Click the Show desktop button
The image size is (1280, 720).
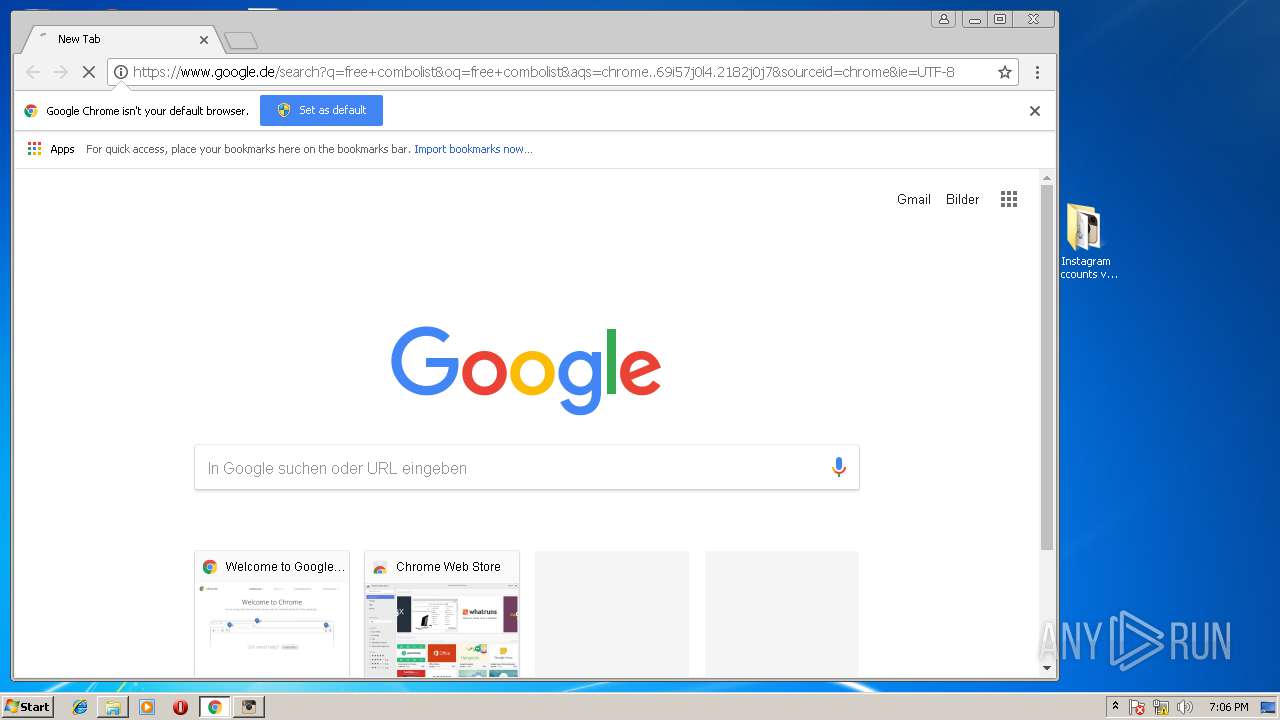pyautogui.click(x=1268, y=707)
